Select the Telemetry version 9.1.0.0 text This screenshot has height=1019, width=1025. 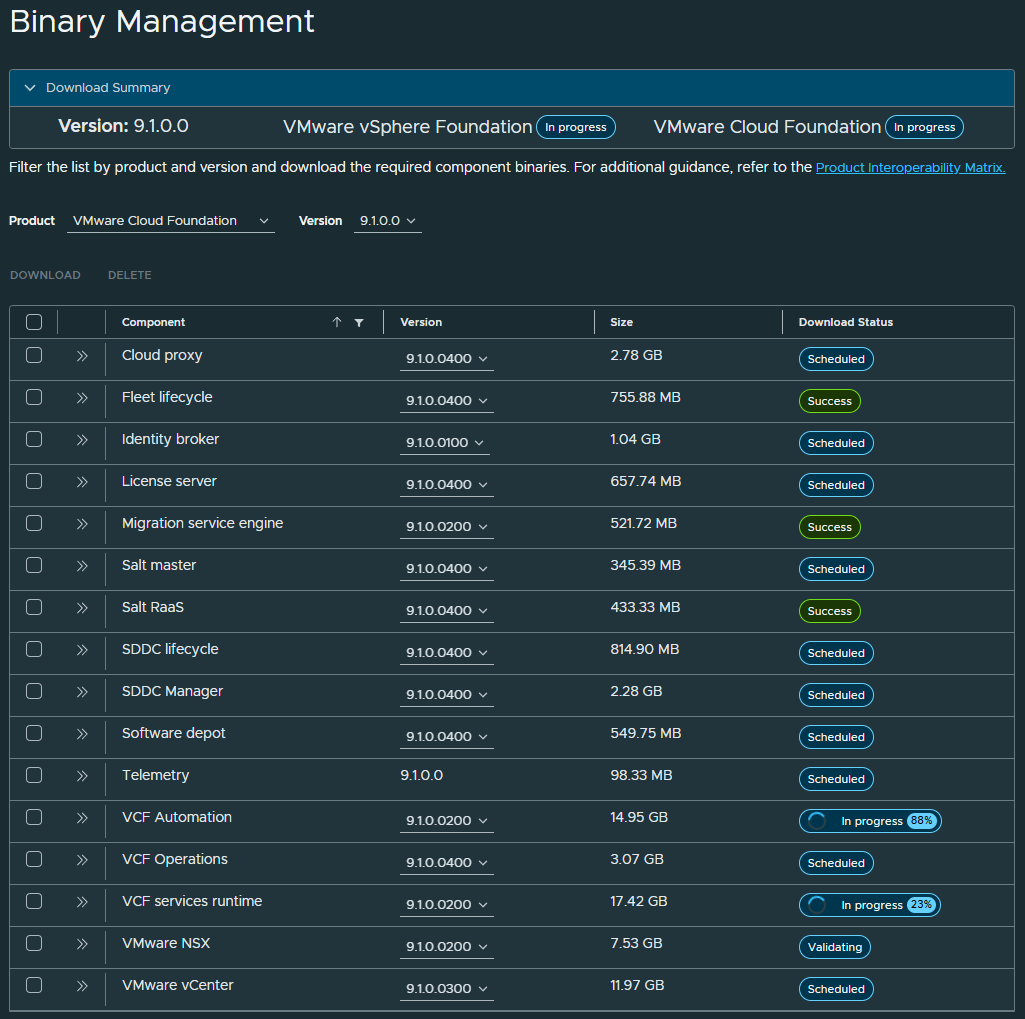tap(422, 775)
